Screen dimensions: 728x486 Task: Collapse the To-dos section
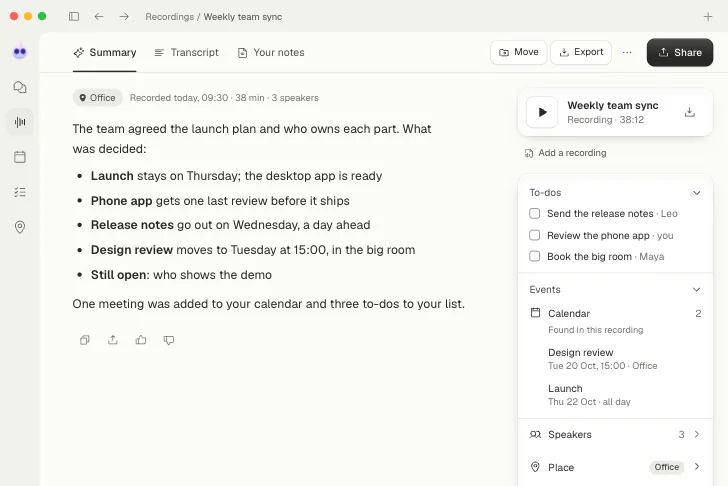click(x=696, y=193)
